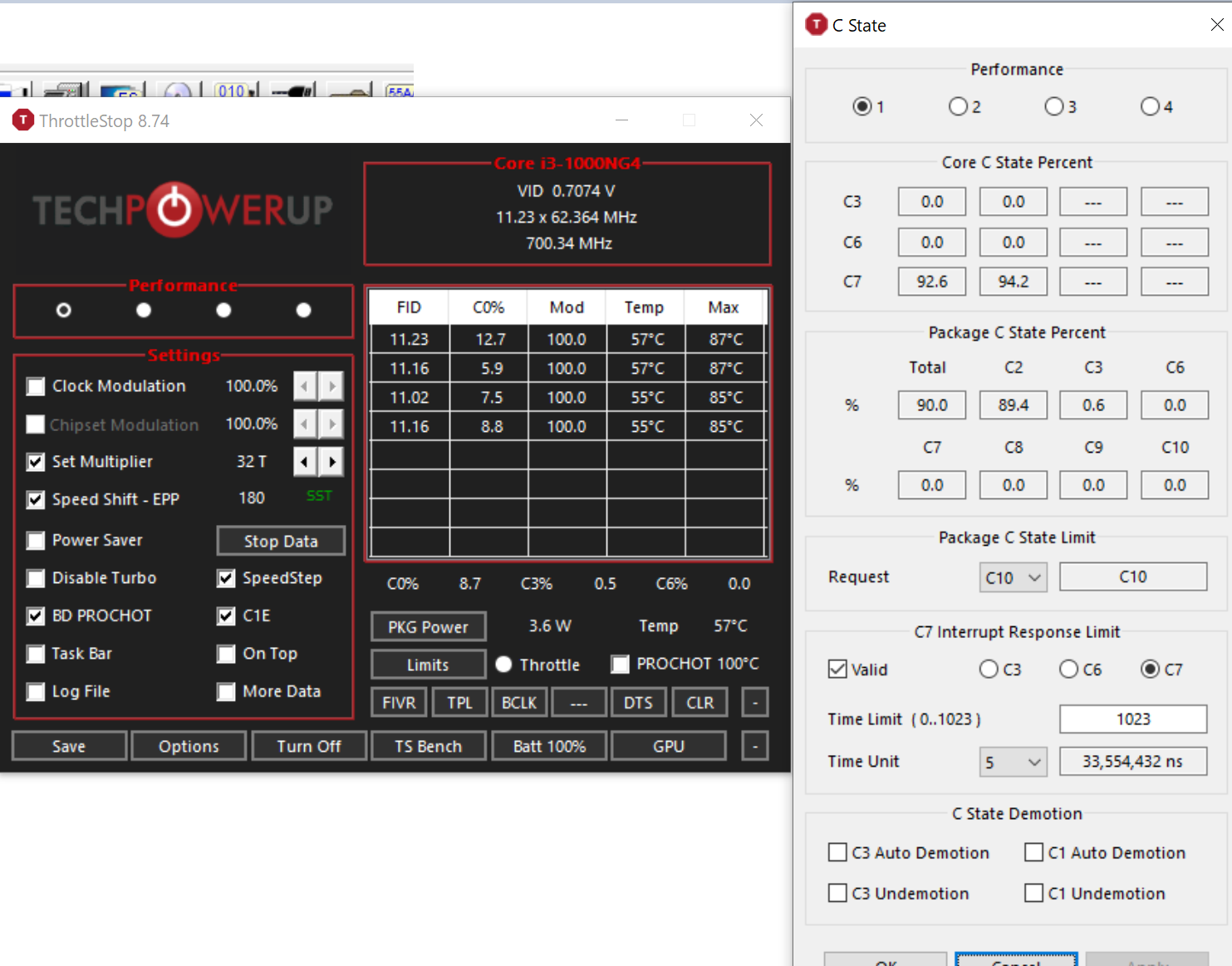Toggle PROCHOT 100°C checkbox
Screen dimensions: 1232x966
click(x=620, y=664)
